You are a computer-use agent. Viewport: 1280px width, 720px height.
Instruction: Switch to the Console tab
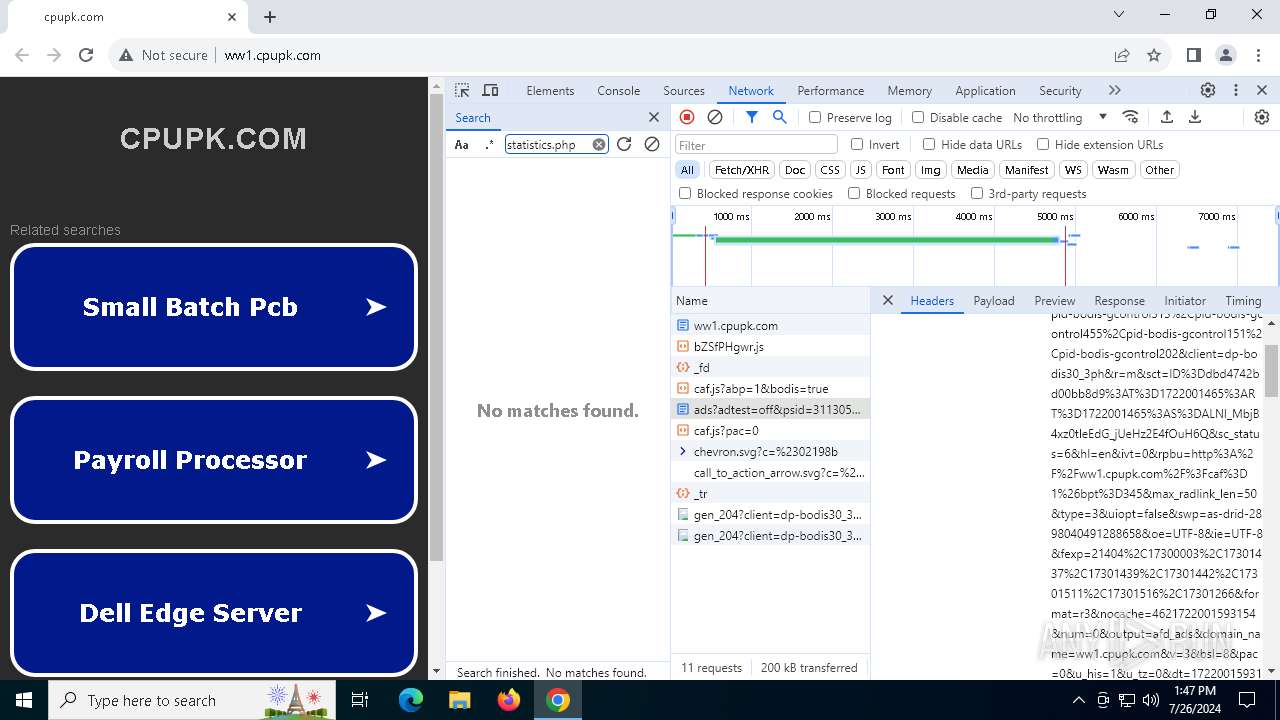click(618, 90)
